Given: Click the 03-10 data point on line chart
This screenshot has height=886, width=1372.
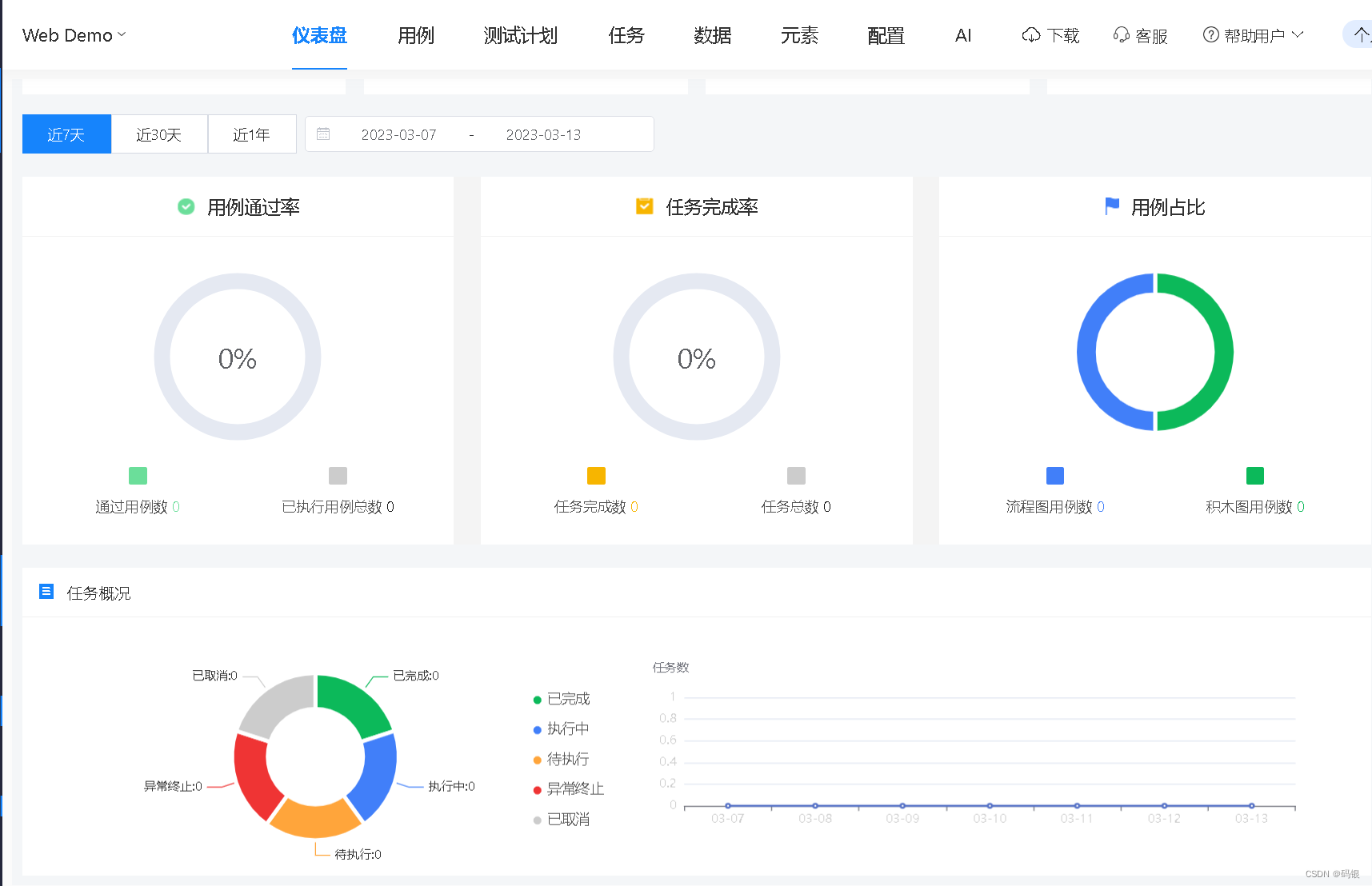Looking at the screenshot, I should coord(990,806).
